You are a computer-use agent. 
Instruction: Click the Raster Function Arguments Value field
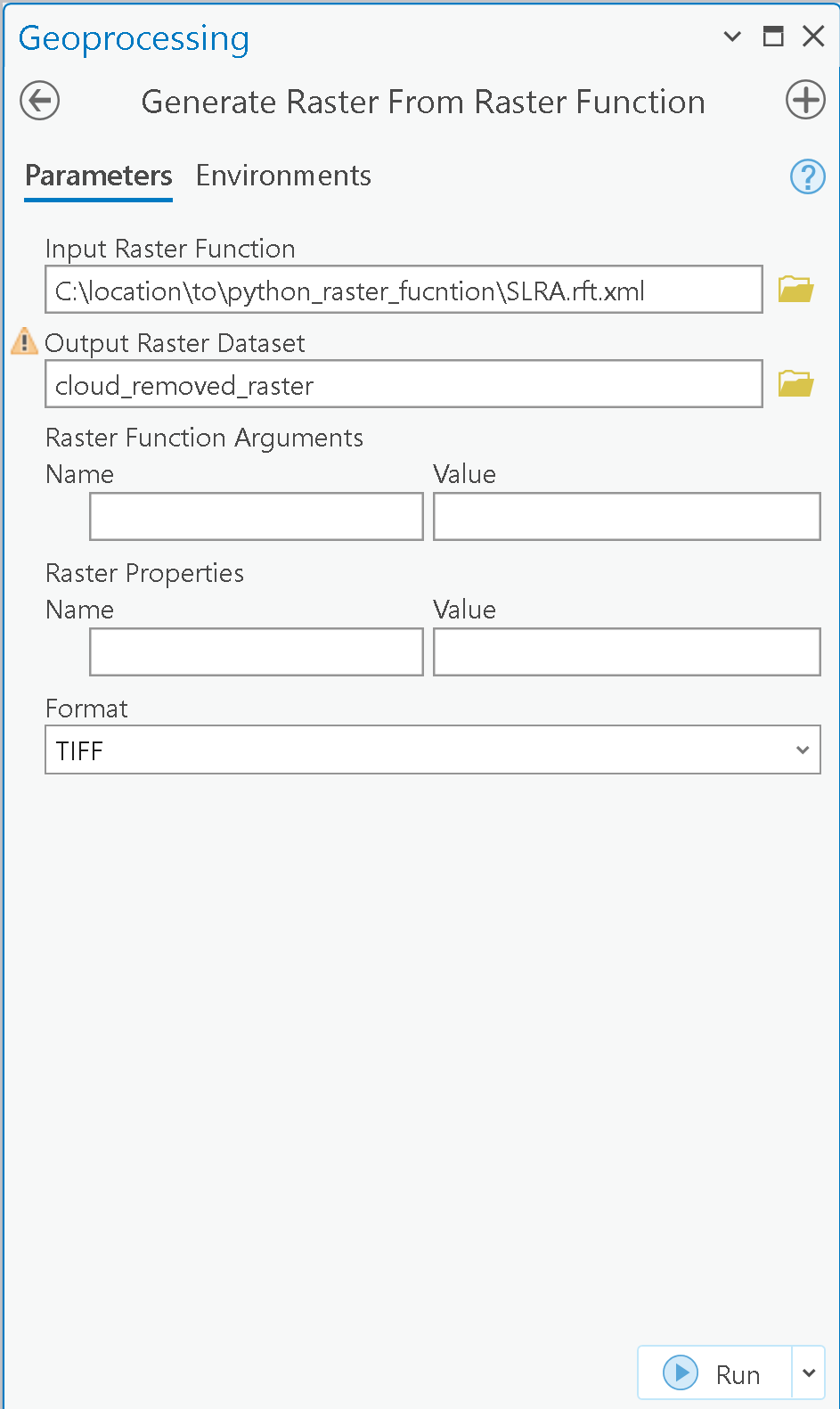[x=626, y=517]
